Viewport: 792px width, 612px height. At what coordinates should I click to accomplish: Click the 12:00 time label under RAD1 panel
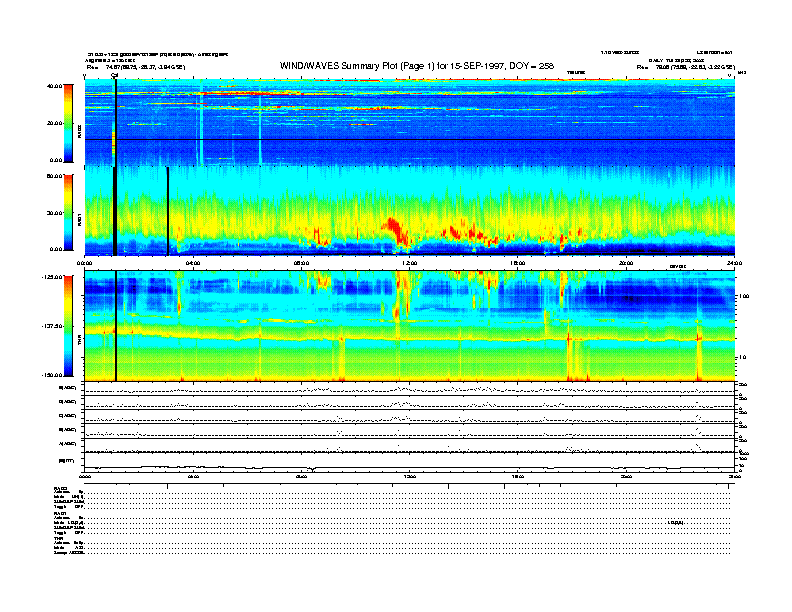pos(409,263)
